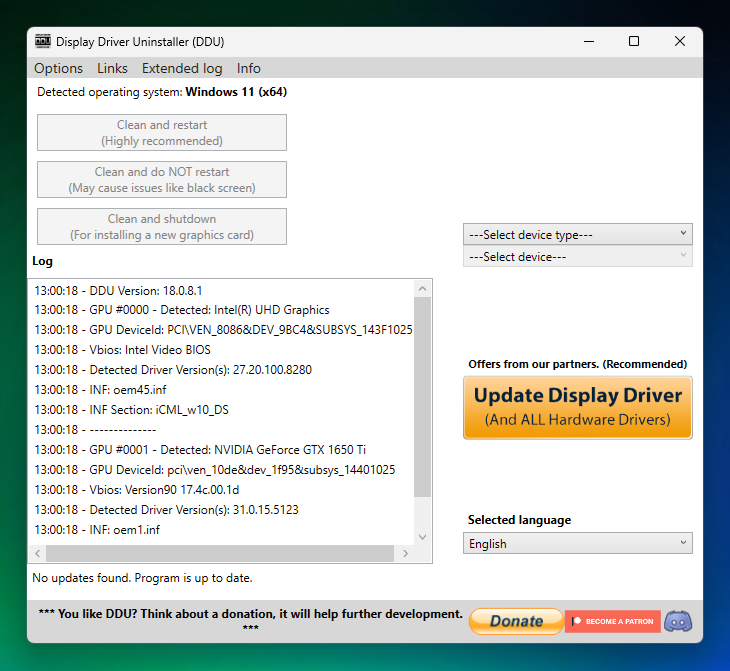Screen dimensions: 730x671
Task: Open the Selected language English dropdown
Action: click(x=578, y=543)
